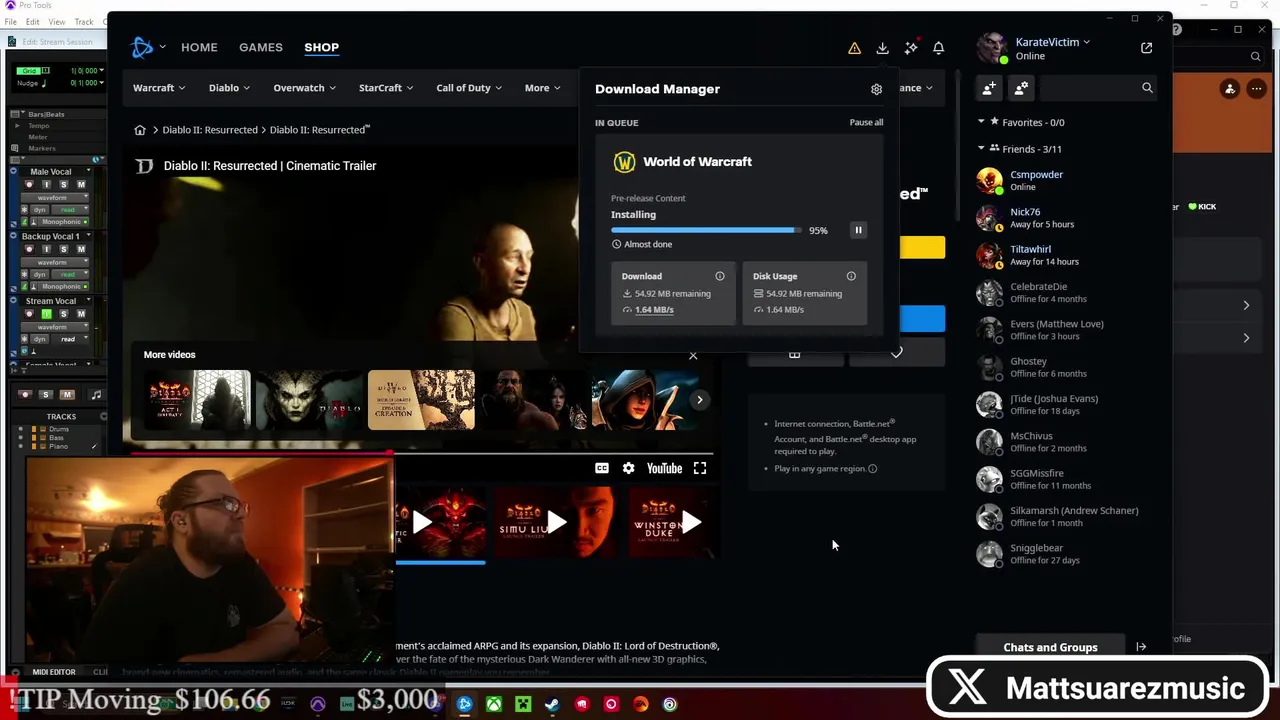
Task: Open Chats and Groups panel
Action: pos(1050,647)
